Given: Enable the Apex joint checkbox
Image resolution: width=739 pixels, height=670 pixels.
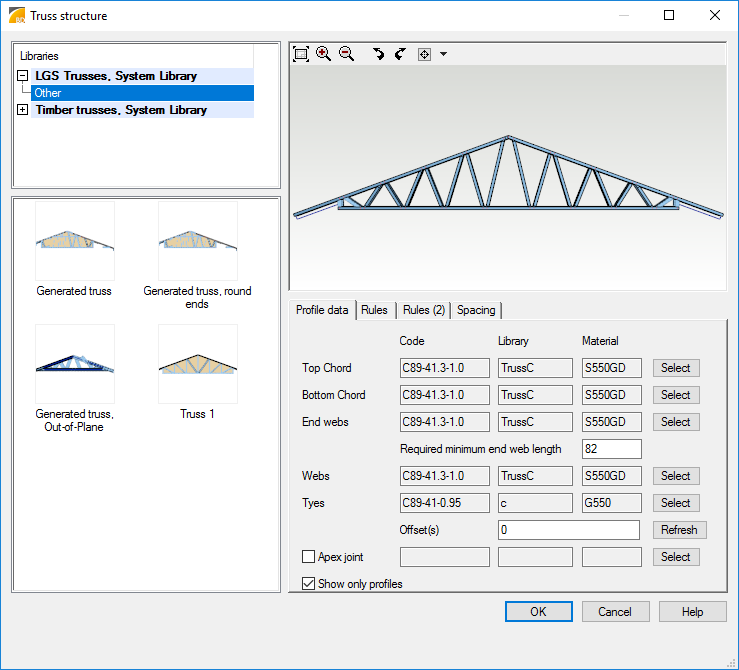Looking at the screenshot, I should [x=309, y=557].
